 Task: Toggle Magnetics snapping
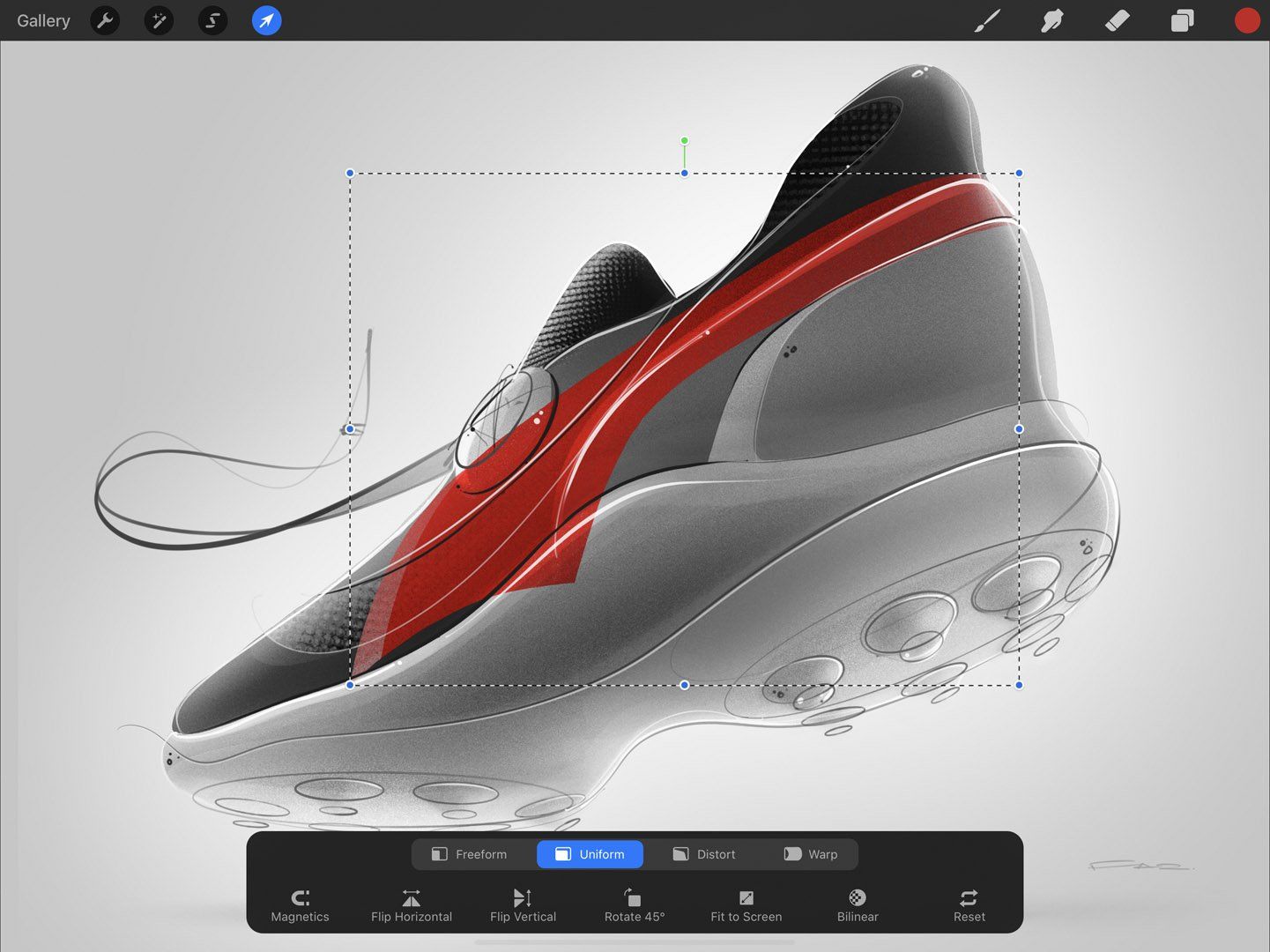[300, 905]
